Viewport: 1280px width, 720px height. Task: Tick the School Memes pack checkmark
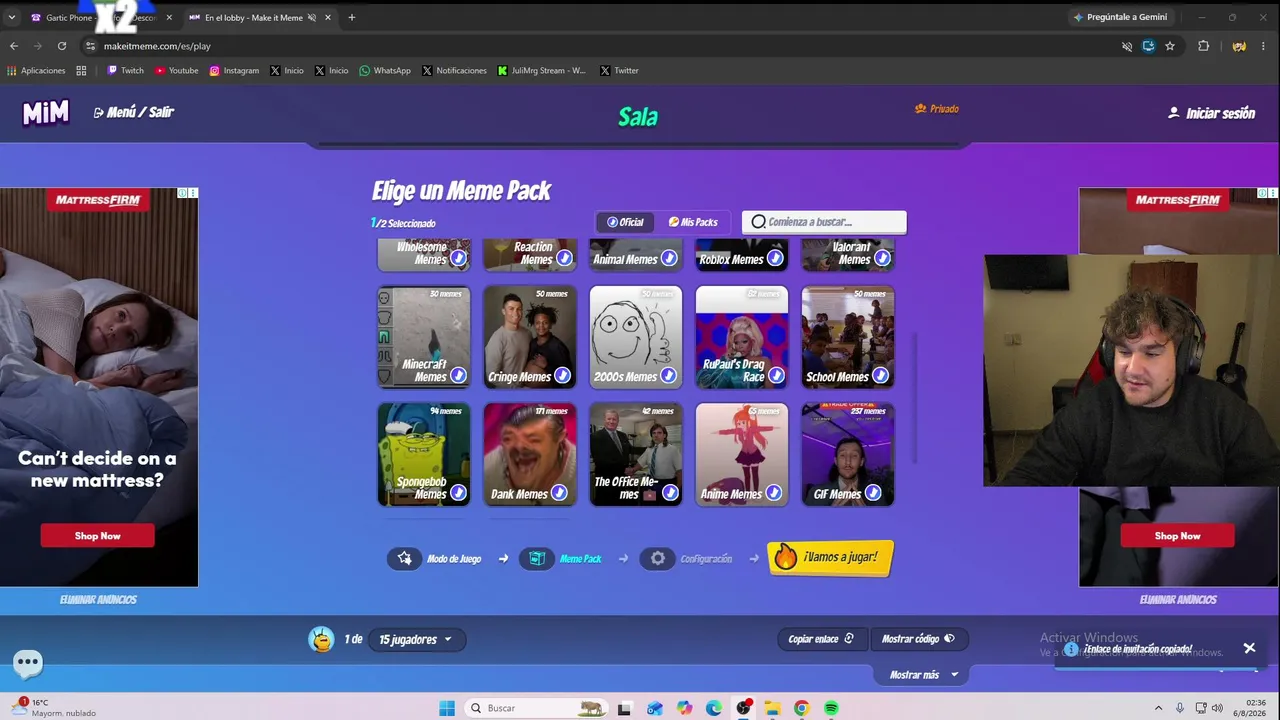880,375
